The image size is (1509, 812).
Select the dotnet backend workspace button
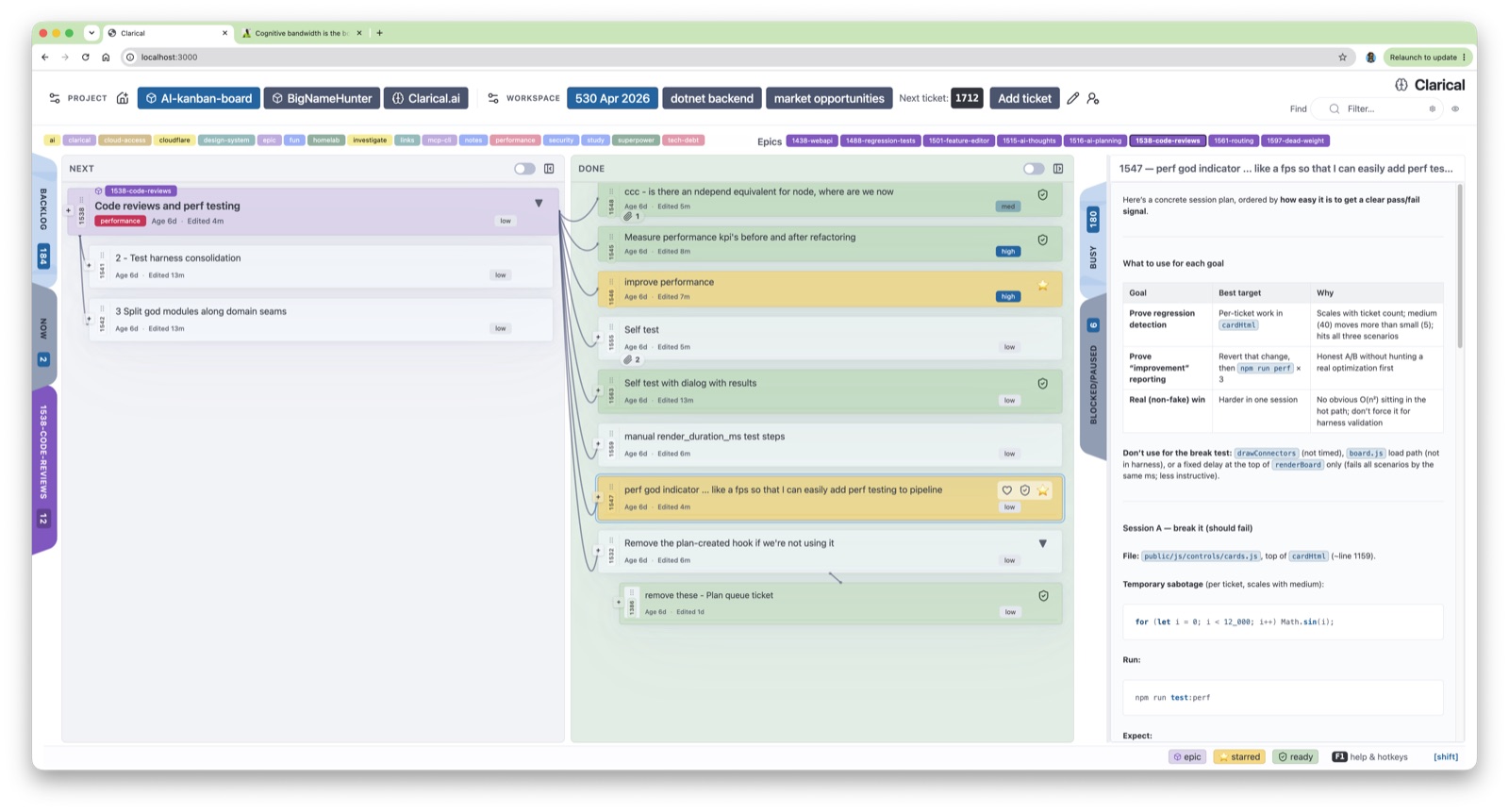tap(712, 98)
